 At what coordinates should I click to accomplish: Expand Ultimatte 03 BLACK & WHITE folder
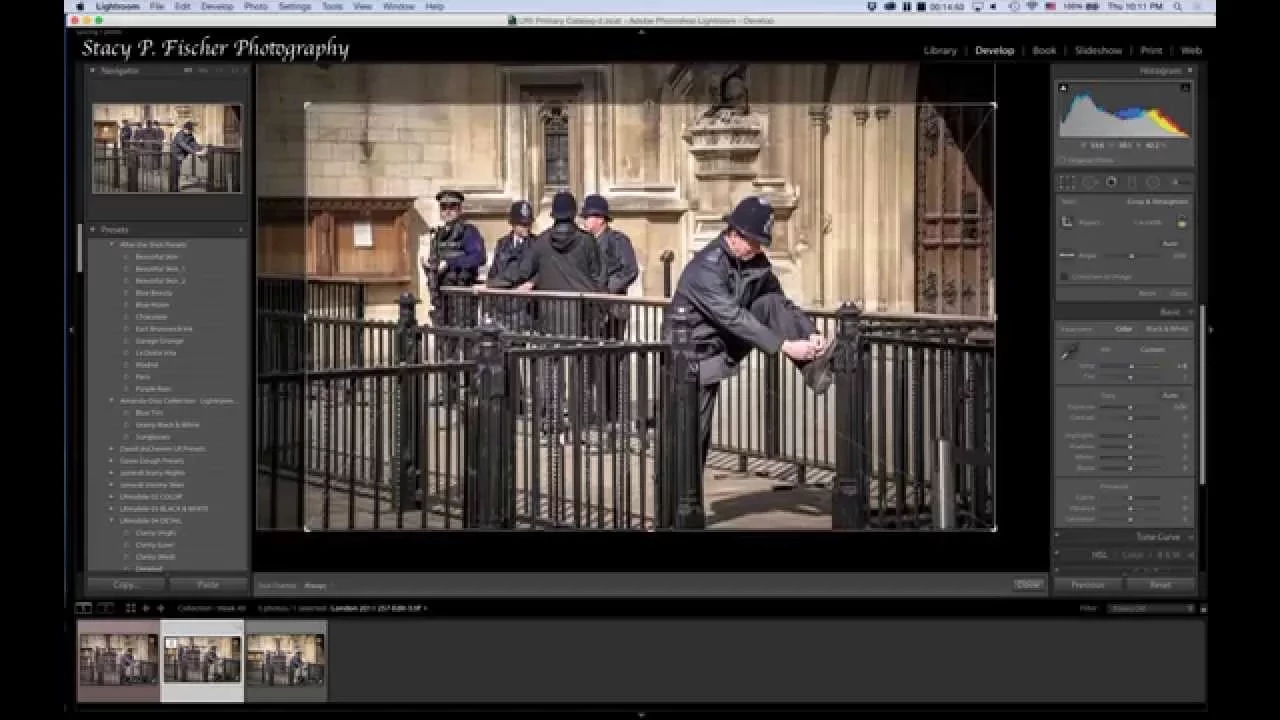tap(112, 509)
